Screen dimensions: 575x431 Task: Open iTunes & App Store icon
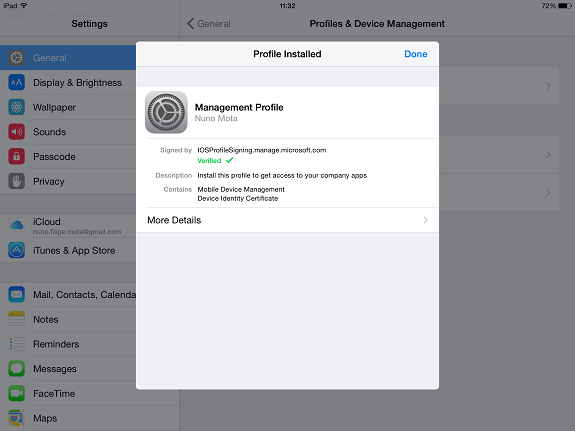pyautogui.click(x=17, y=250)
